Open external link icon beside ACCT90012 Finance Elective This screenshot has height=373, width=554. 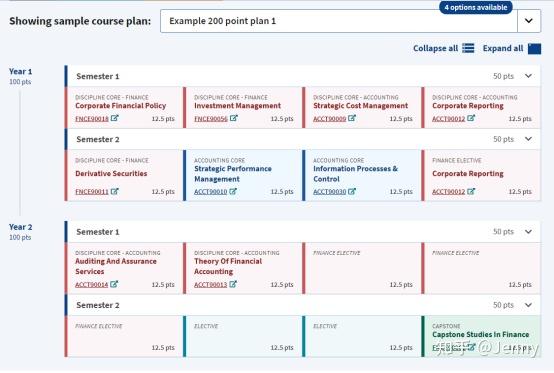[x=471, y=191]
